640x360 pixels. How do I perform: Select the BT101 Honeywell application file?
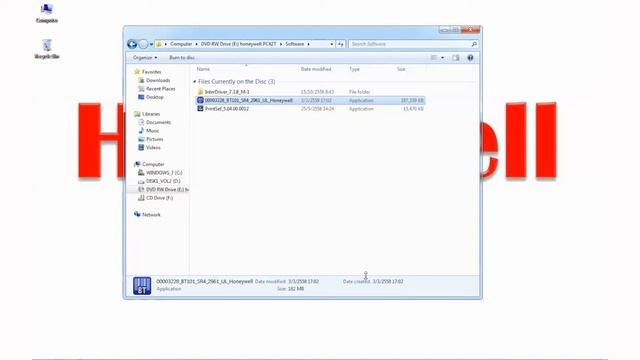pos(248,100)
